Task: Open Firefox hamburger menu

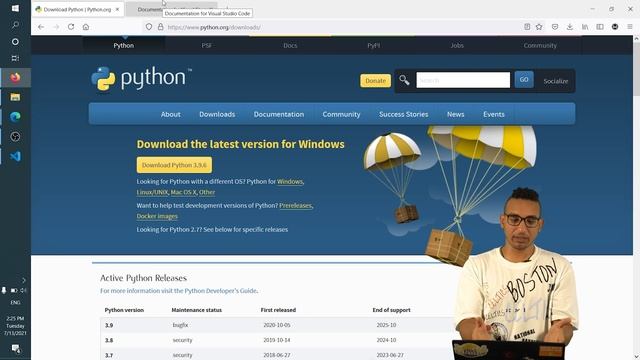Action: (630, 27)
